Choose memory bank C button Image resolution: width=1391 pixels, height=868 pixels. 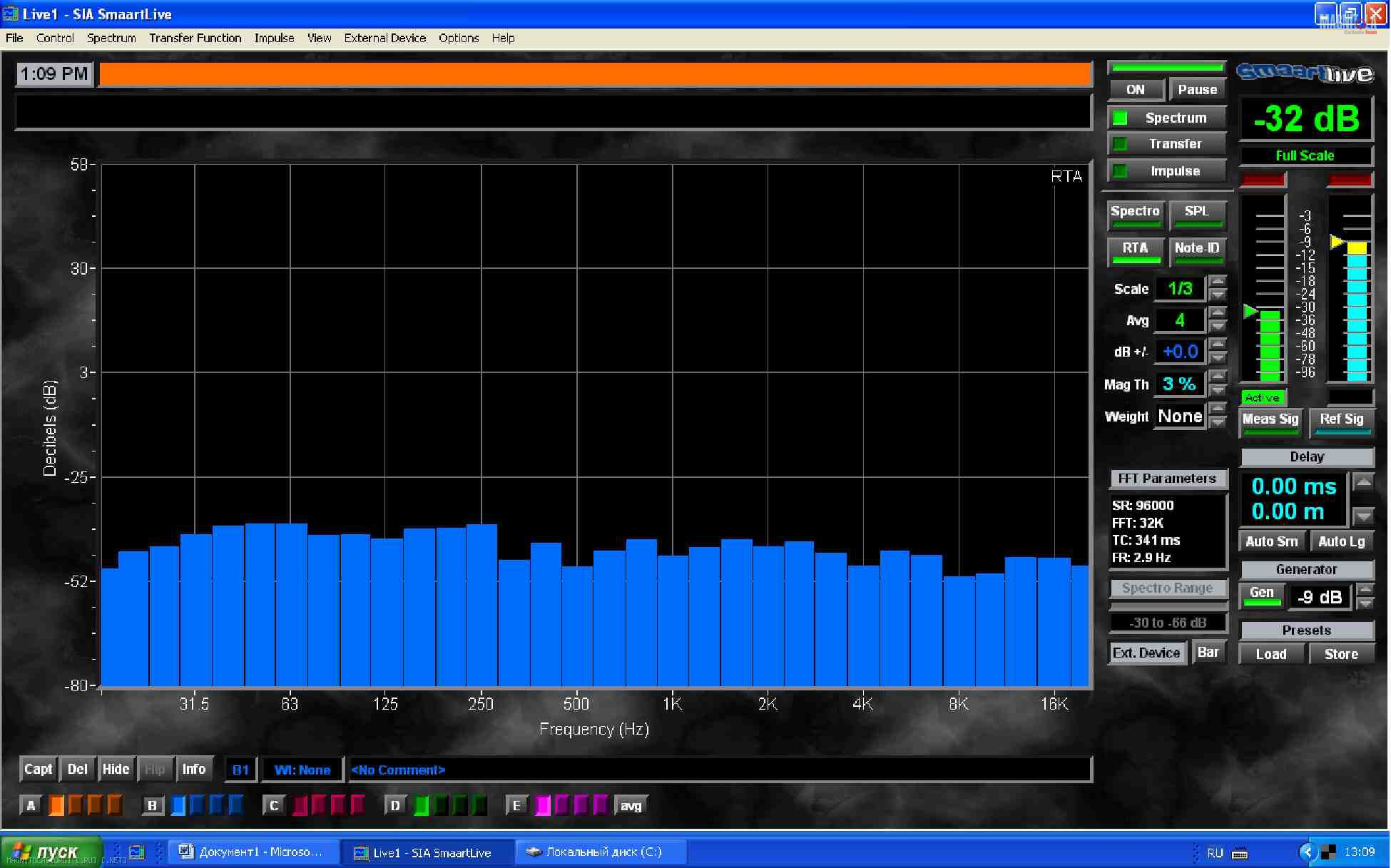coord(273,805)
